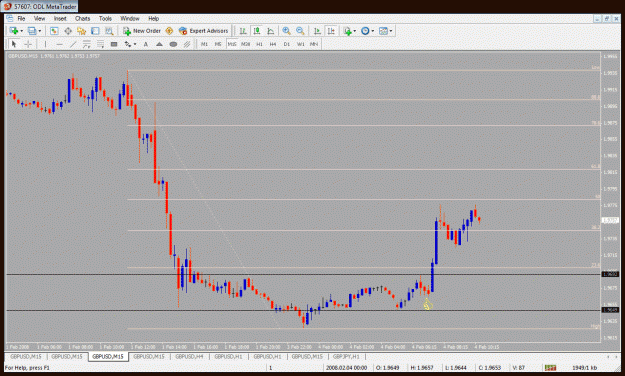The image size is (625, 376).
Task: Open the Insert menu
Action: (60, 18)
